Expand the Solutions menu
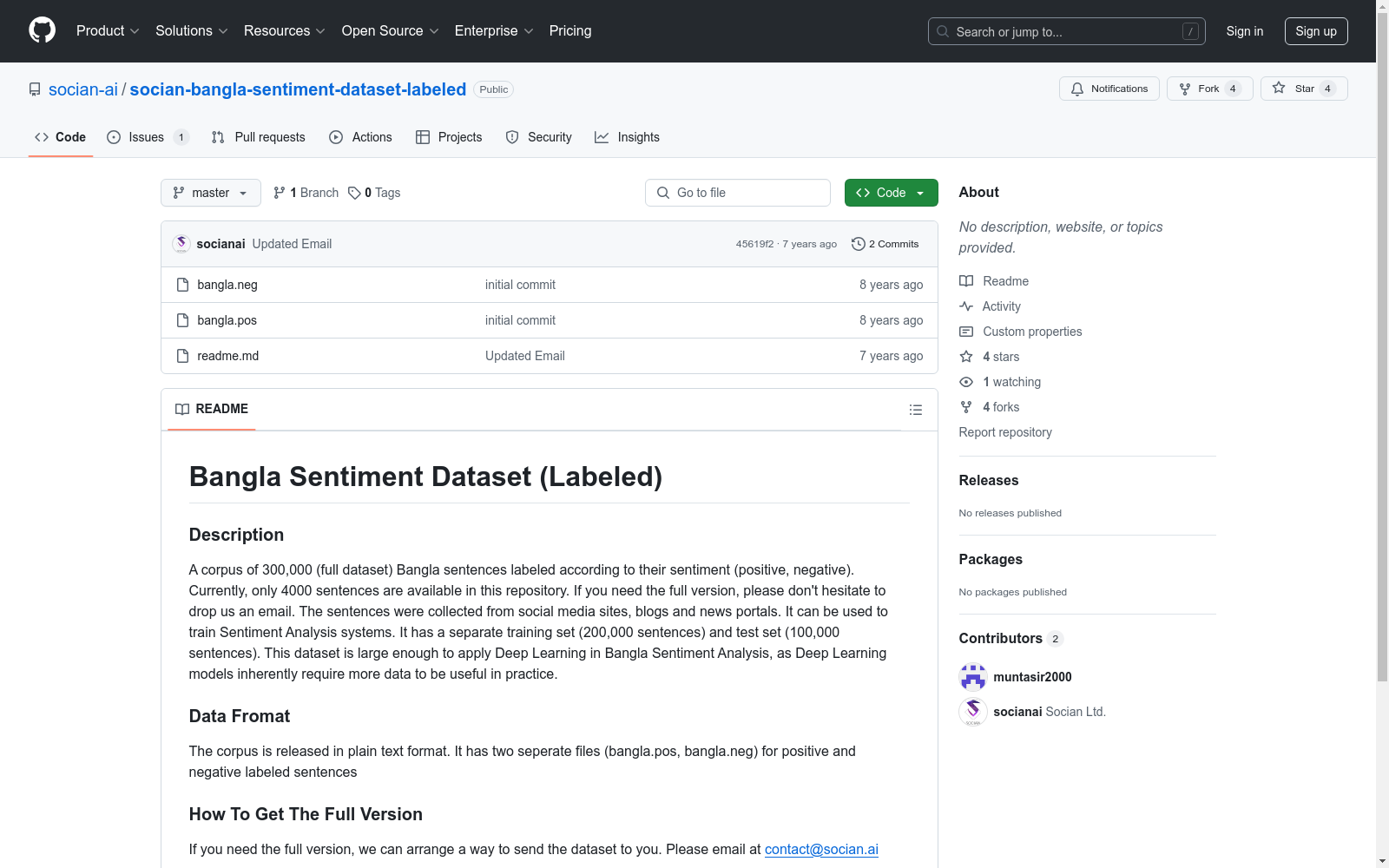Image resolution: width=1389 pixels, height=868 pixels. click(x=192, y=30)
